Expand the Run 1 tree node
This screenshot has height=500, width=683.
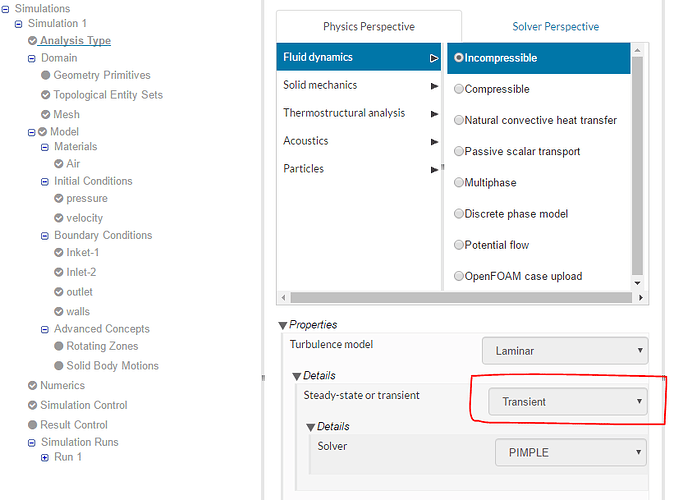[x=44, y=457]
